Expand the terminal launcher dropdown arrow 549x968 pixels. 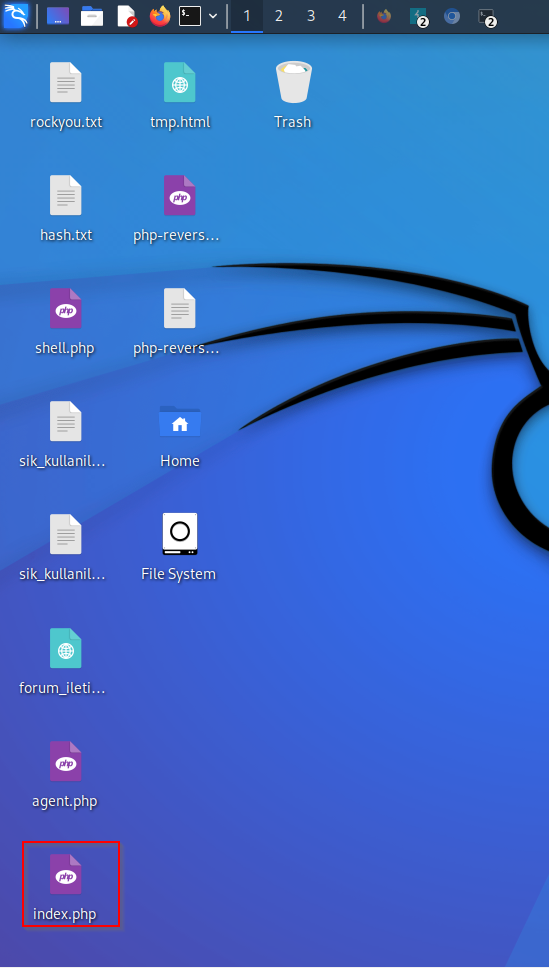click(213, 15)
